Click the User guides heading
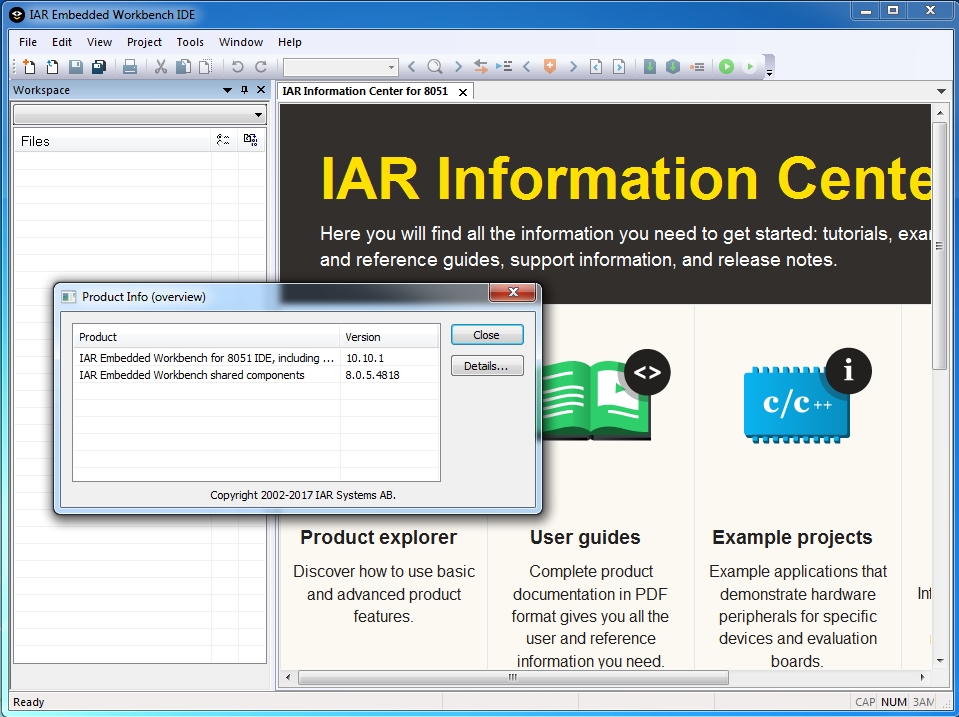959x717 pixels. [x=585, y=537]
